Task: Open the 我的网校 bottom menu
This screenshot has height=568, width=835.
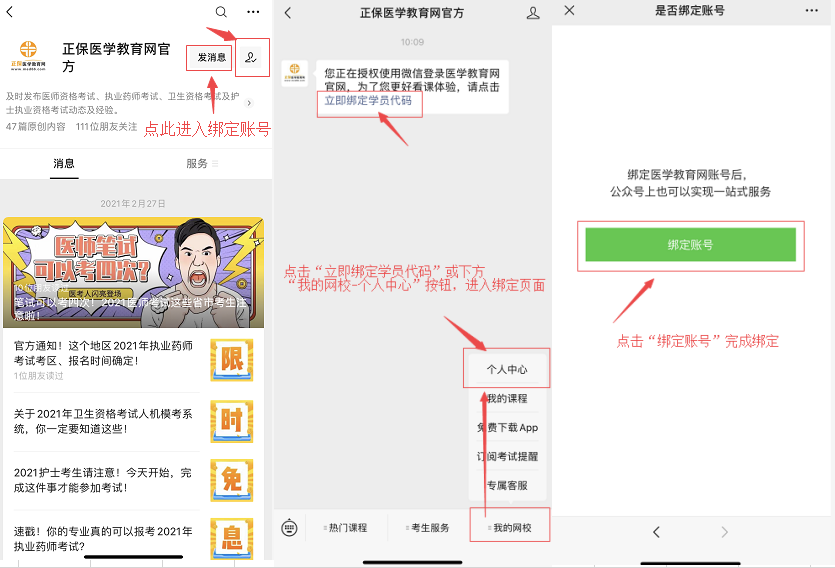Action: tap(510, 528)
